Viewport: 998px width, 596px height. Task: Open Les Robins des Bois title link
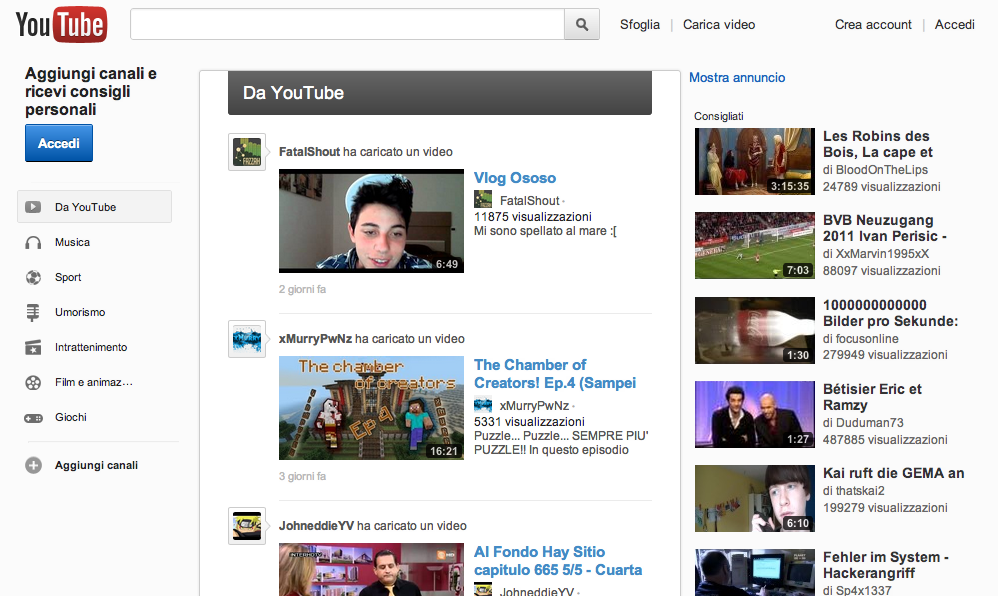[x=877, y=144]
